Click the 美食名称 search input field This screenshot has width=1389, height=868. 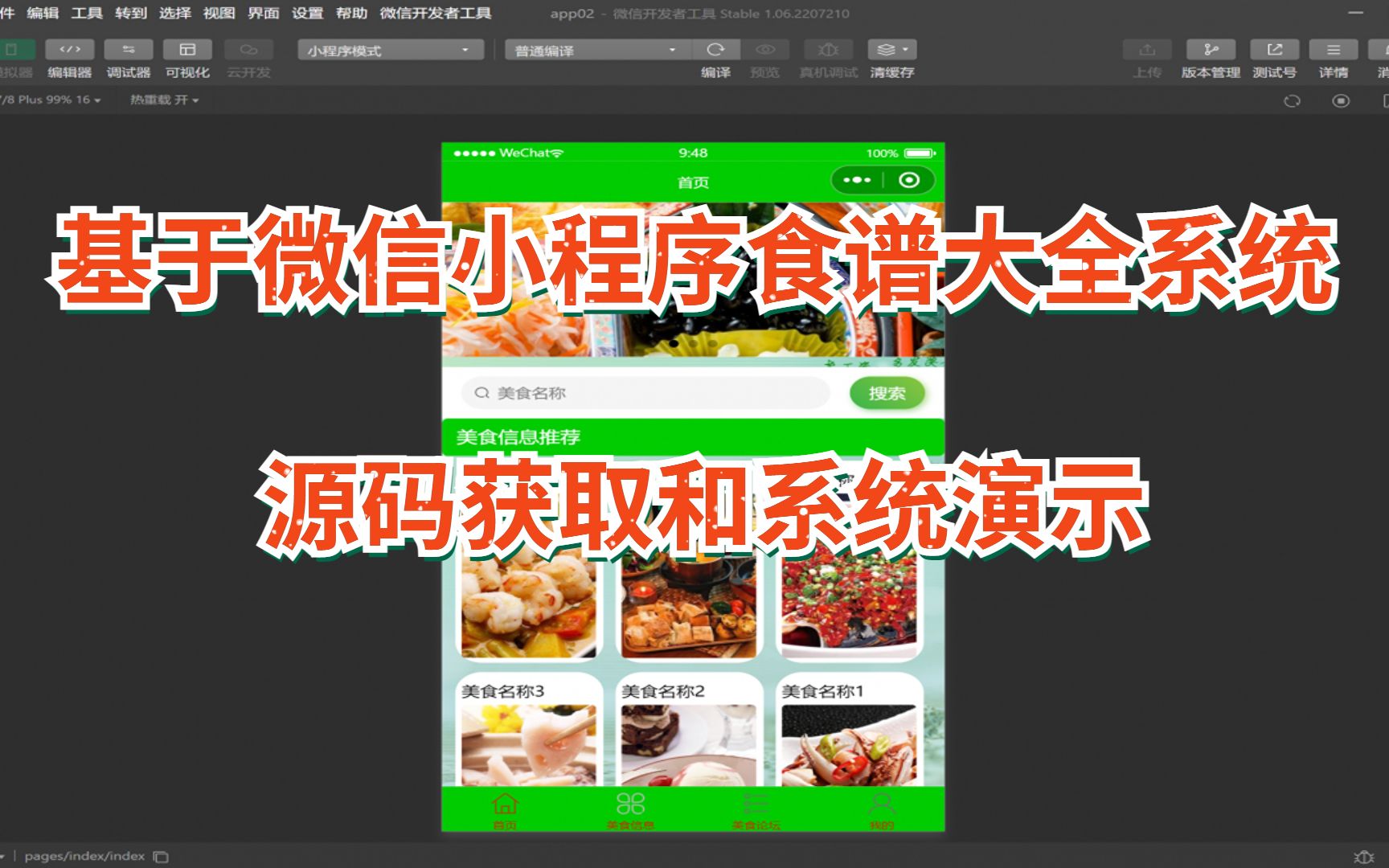tap(645, 393)
